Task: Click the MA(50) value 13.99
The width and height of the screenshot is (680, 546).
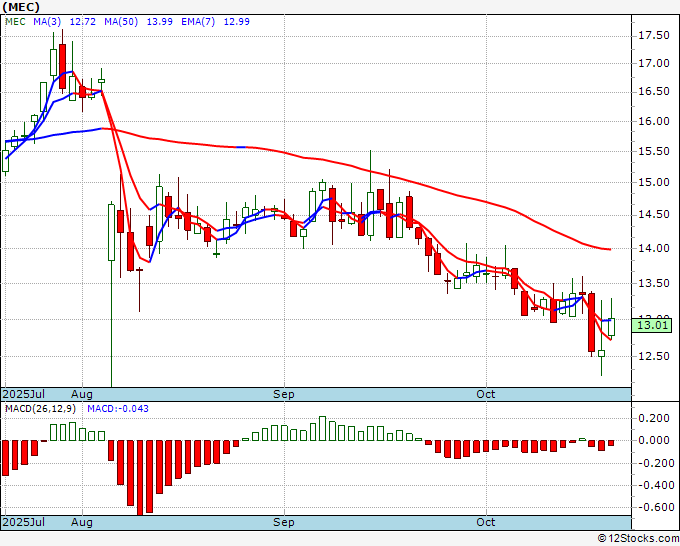Action: tap(160, 22)
